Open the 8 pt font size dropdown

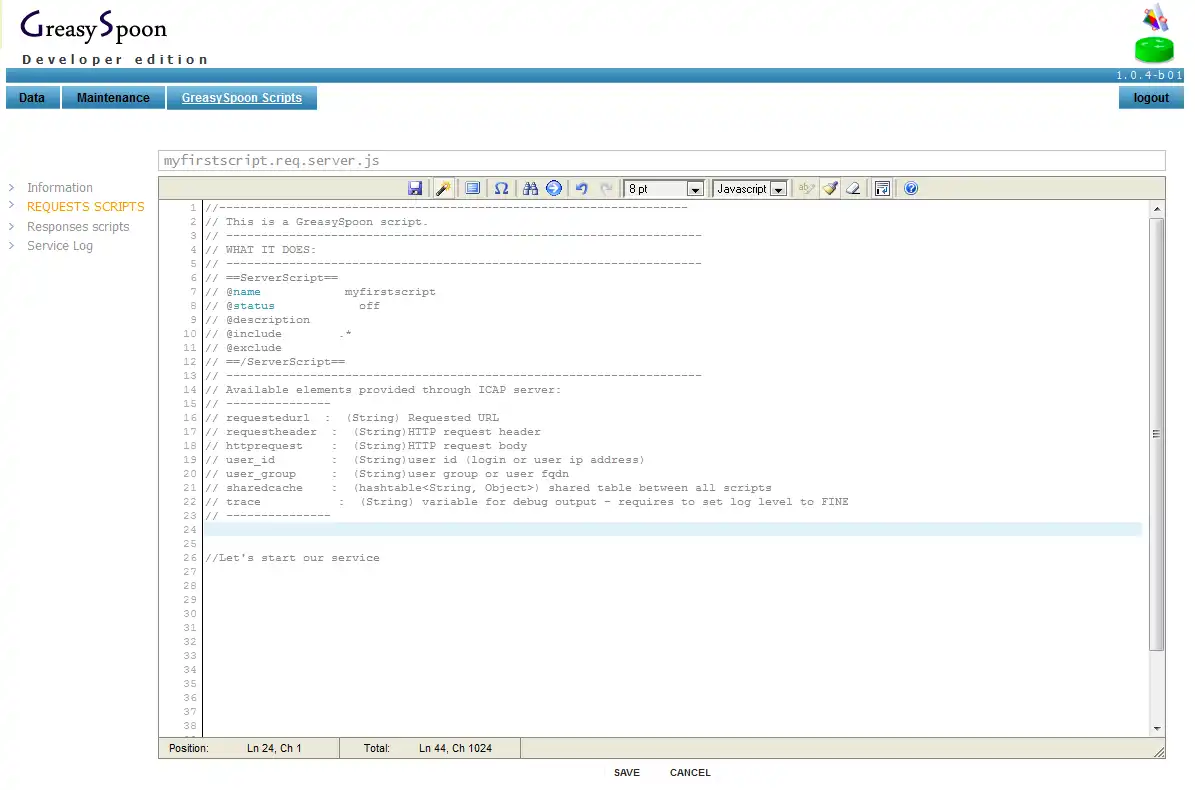pyautogui.click(x=664, y=189)
